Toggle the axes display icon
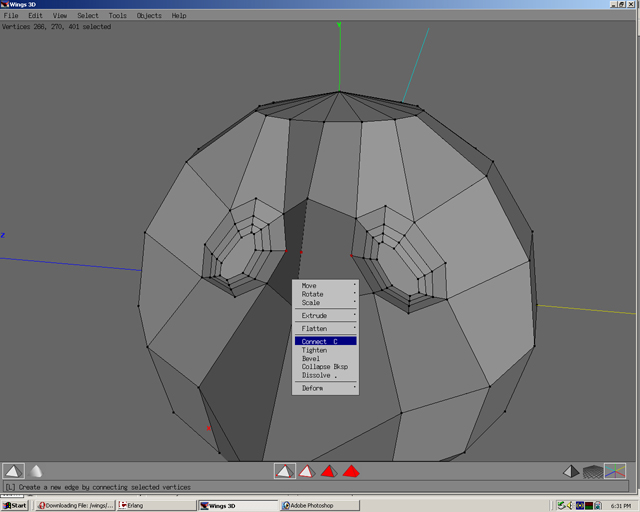Image resolution: width=640 pixels, height=512 pixels. coord(615,471)
